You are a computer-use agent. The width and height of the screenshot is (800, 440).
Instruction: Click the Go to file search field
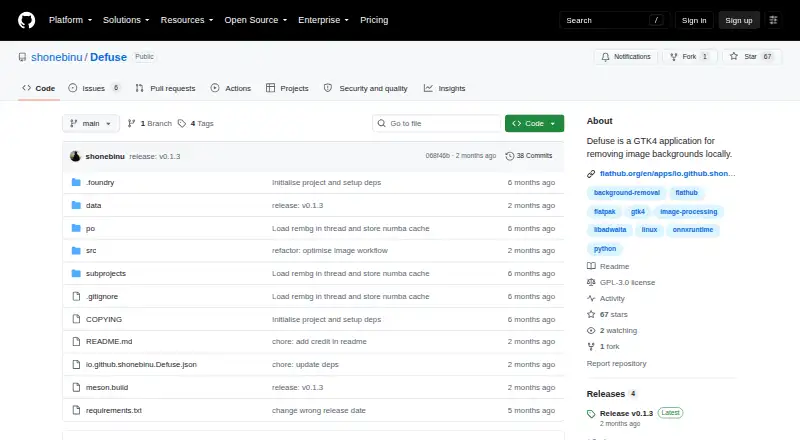pos(436,124)
